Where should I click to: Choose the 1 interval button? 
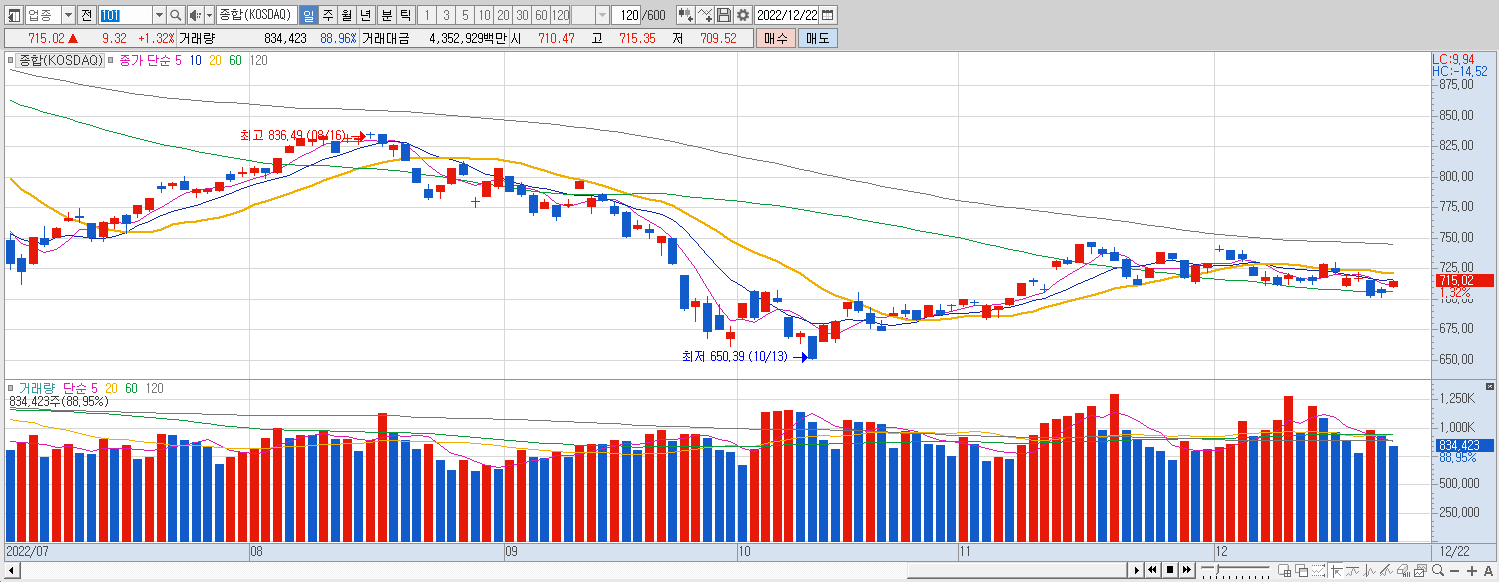[427, 15]
